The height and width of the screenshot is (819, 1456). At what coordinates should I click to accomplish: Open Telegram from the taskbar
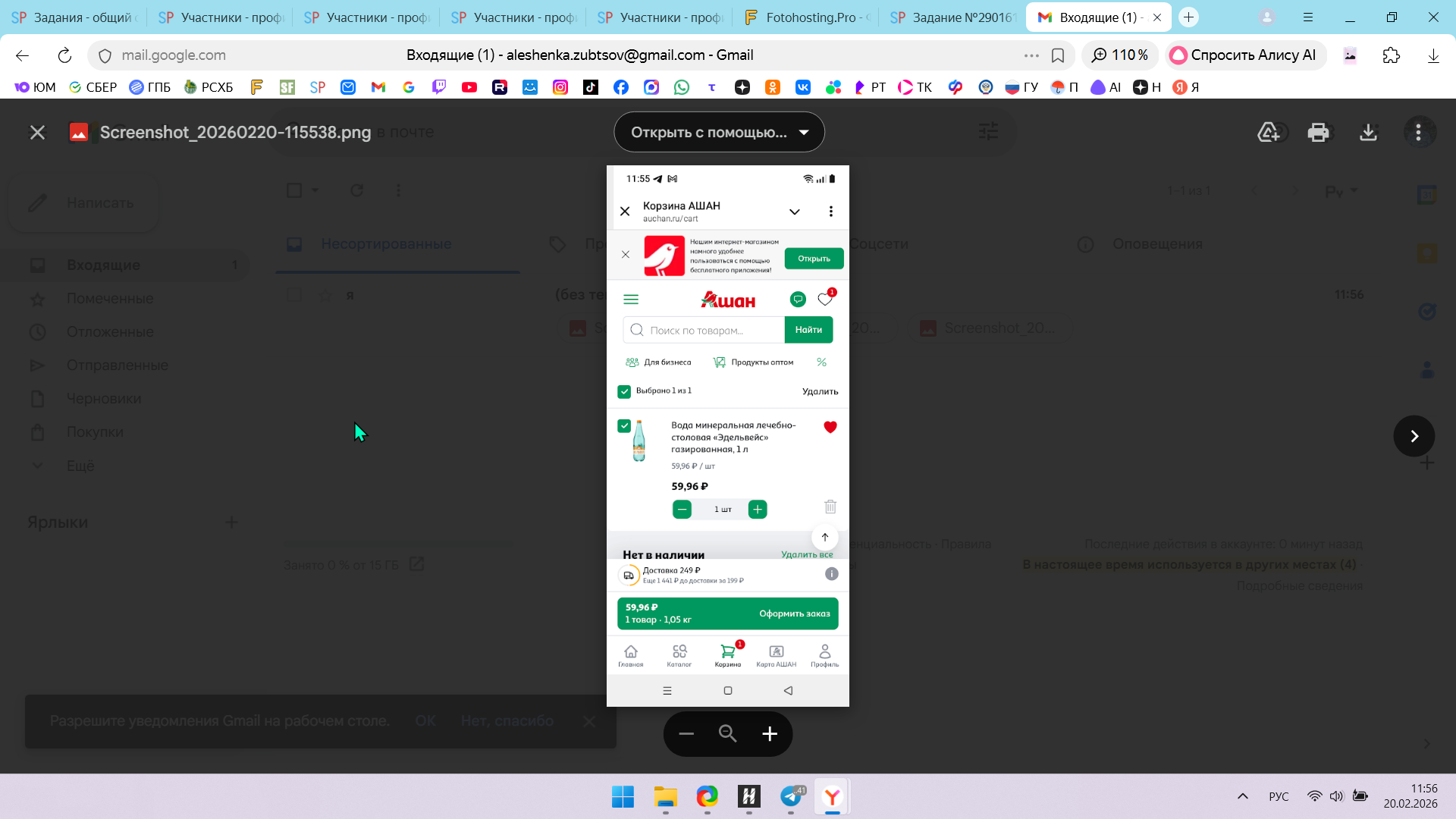coord(791,797)
